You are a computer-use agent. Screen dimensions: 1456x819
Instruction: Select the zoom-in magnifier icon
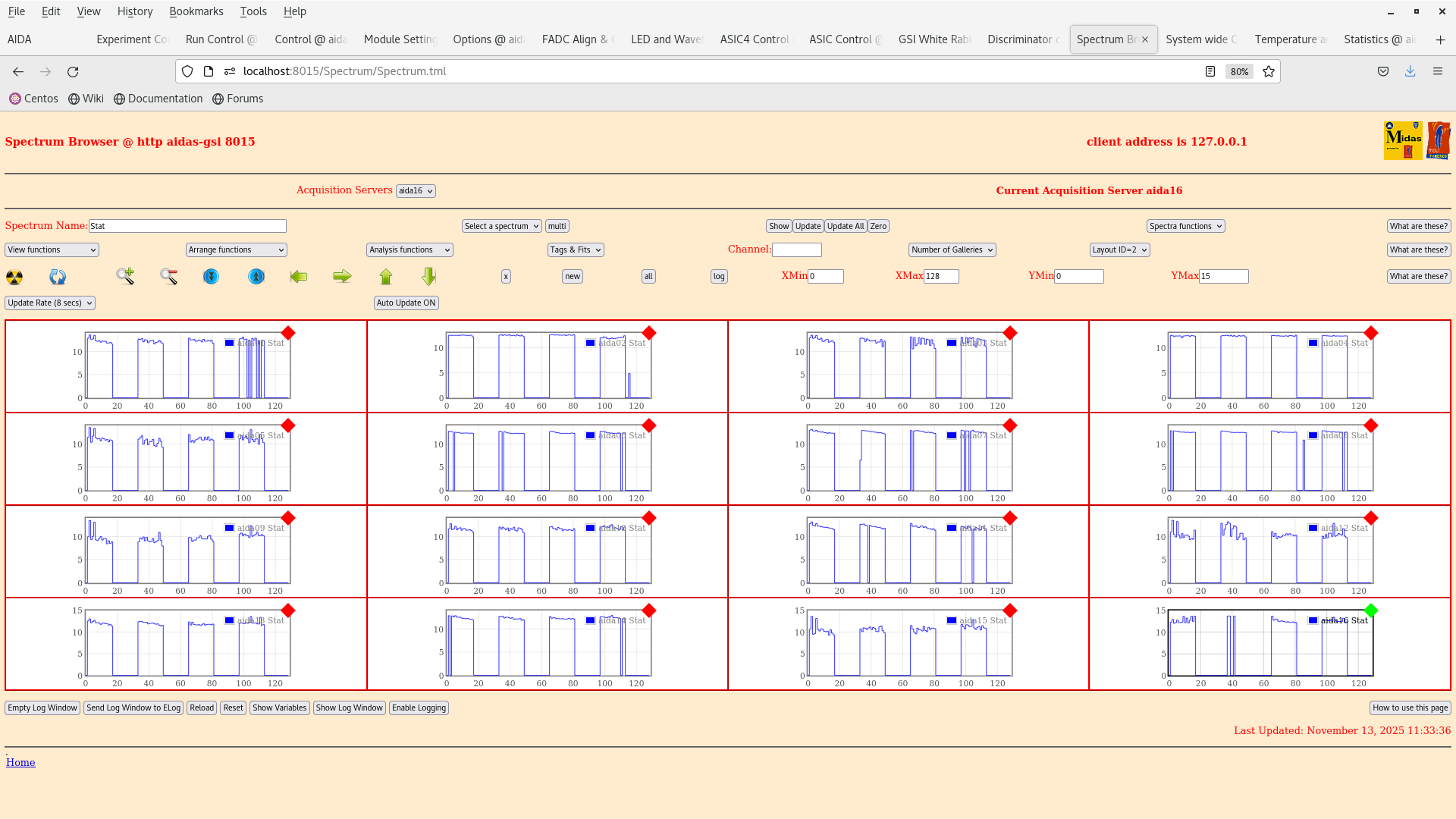[124, 277]
